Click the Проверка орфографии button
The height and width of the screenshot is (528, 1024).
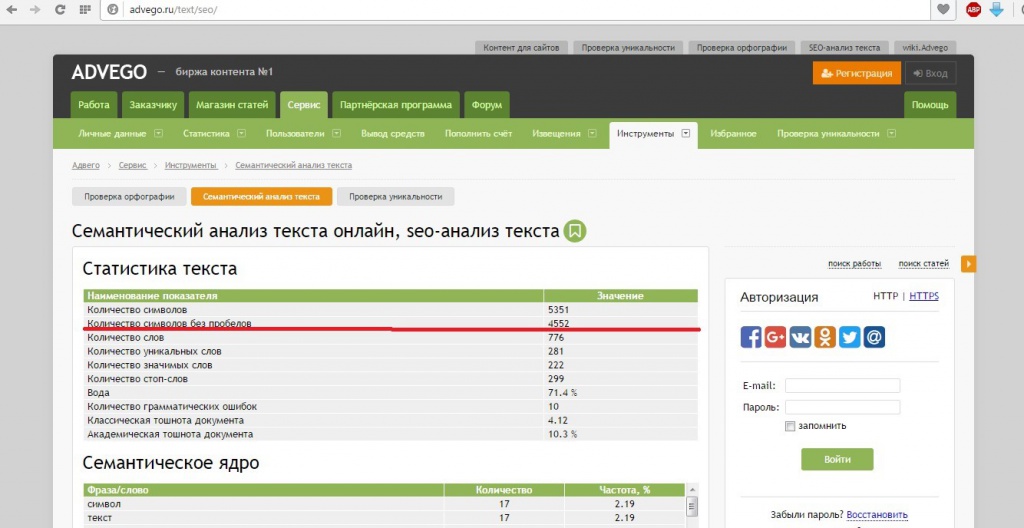(x=129, y=197)
